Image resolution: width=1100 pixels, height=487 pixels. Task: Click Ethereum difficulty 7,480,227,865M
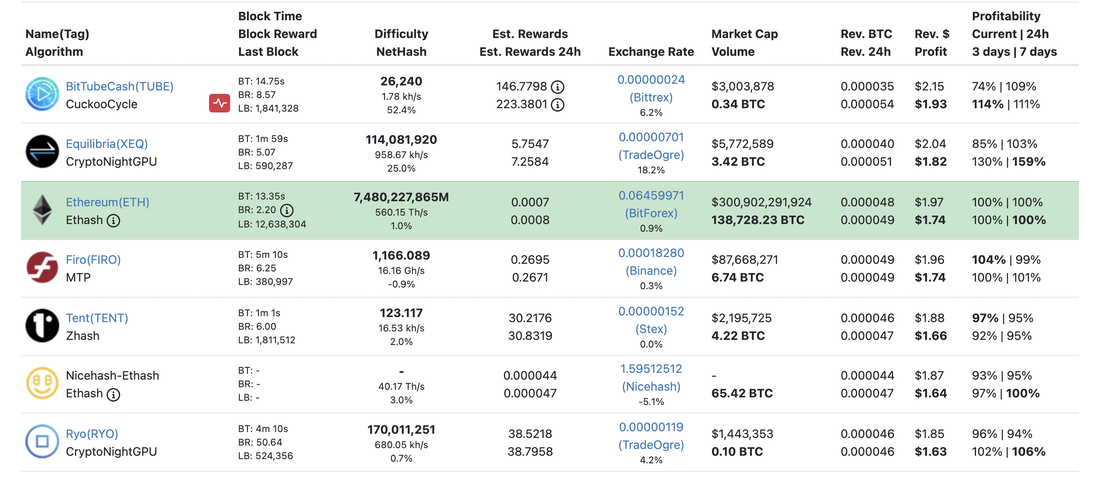(x=401, y=198)
